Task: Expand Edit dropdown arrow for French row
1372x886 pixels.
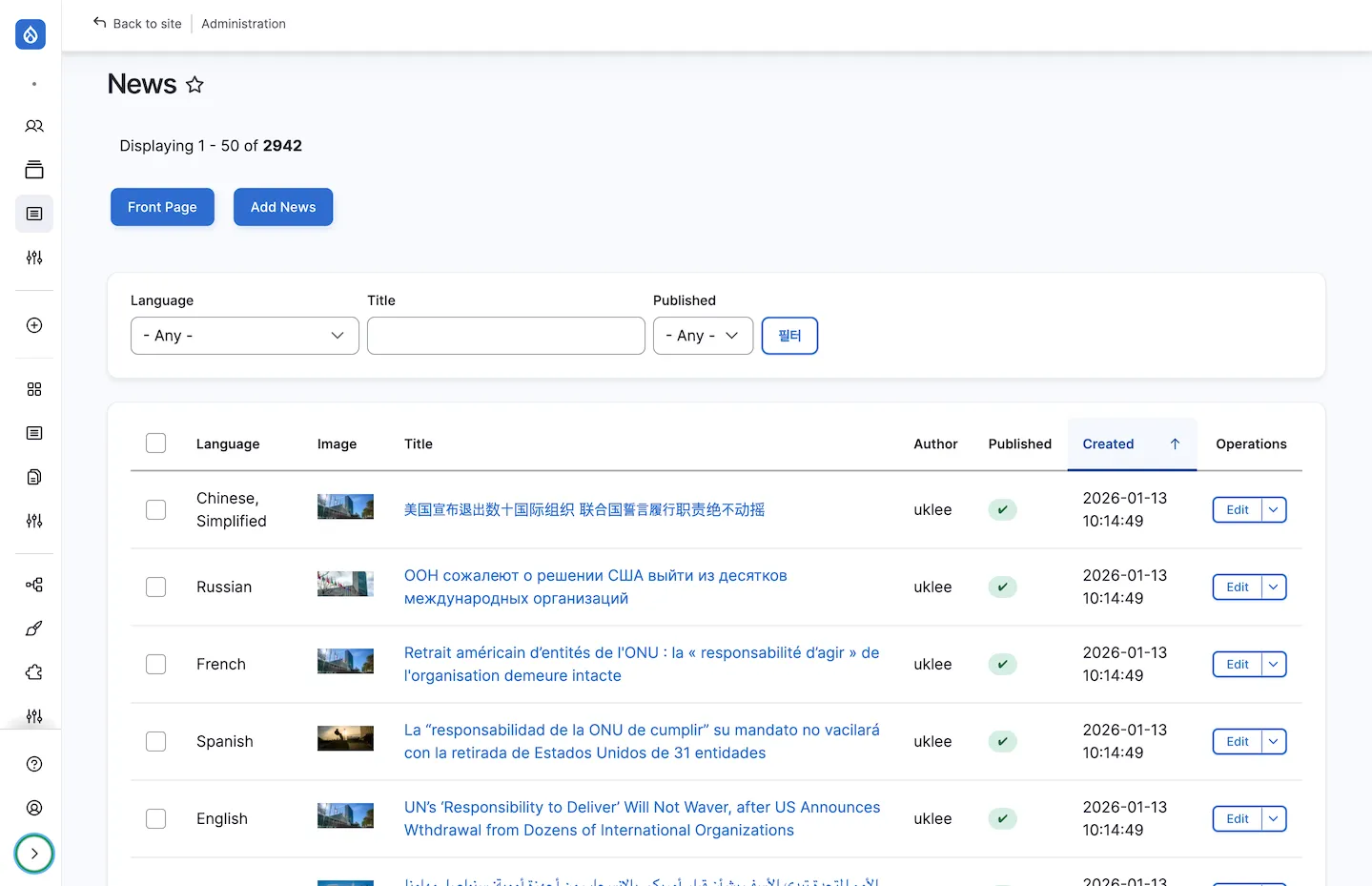Action: (x=1274, y=664)
